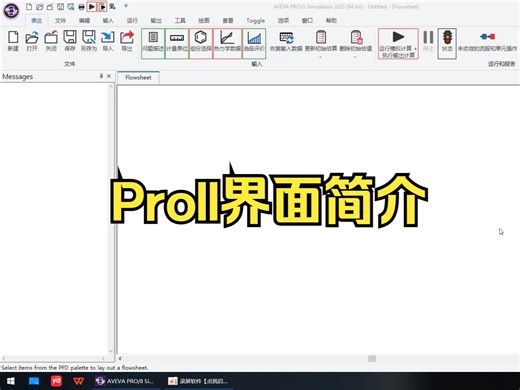Pin the Messages panel with pushpin

point(101,76)
